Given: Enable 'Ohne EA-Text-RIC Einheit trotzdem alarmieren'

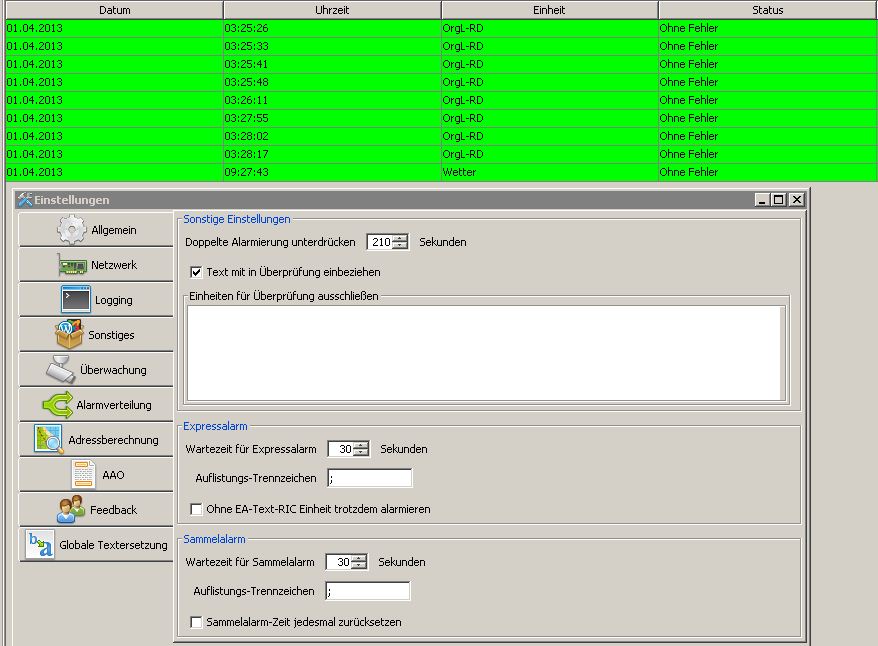Looking at the screenshot, I should click(x=197, y=509).
